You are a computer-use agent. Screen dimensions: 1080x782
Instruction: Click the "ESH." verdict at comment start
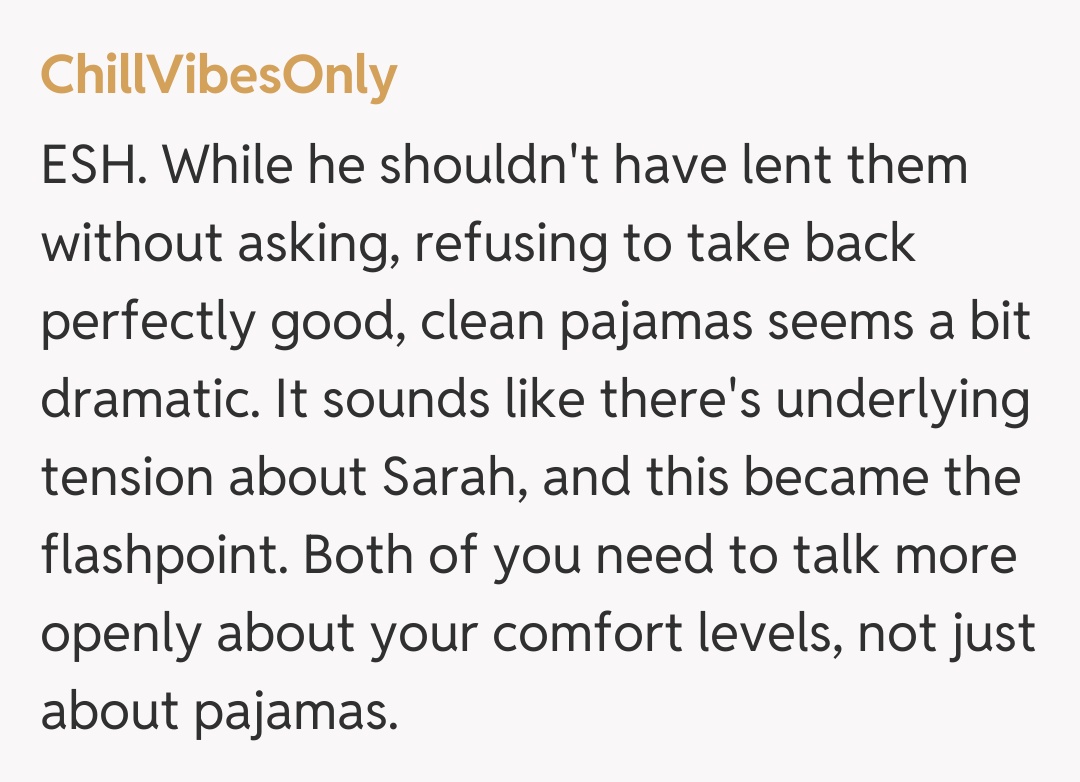(95, 165)
